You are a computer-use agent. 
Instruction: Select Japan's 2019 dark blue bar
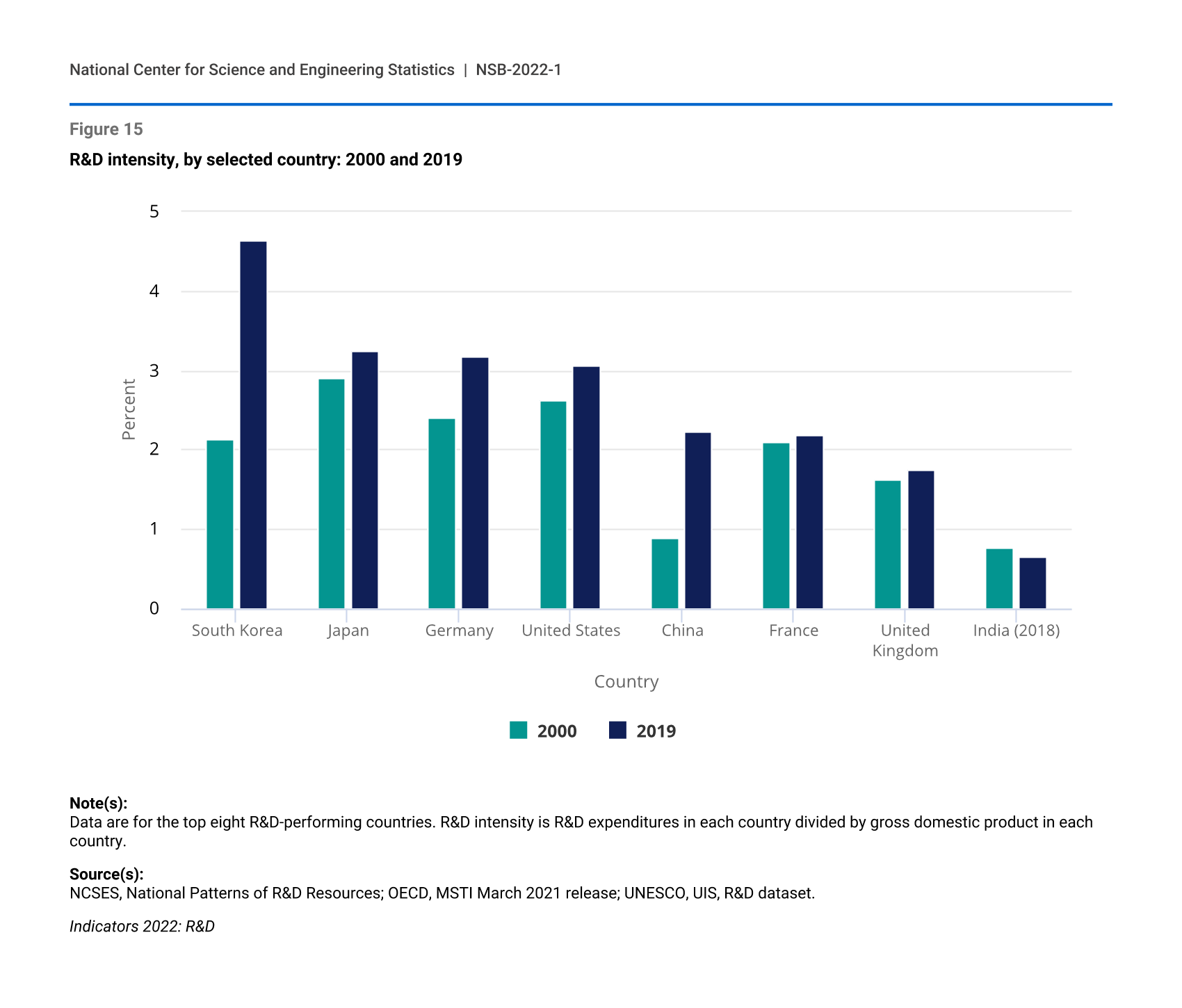tap(364, 480)
